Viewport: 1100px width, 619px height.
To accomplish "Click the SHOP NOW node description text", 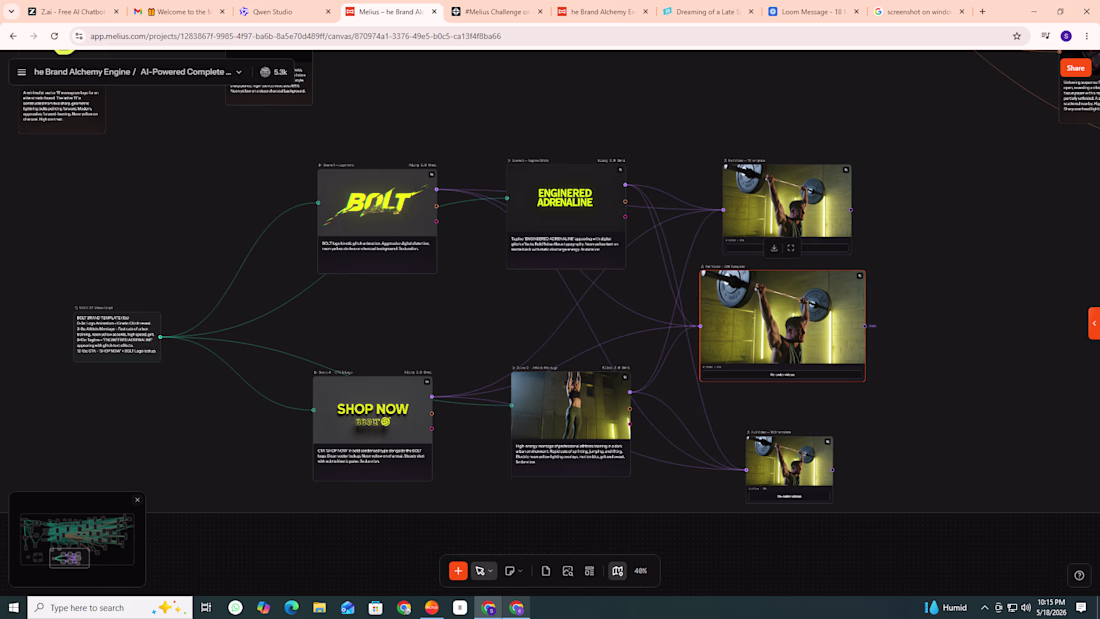I will point(373,456).
